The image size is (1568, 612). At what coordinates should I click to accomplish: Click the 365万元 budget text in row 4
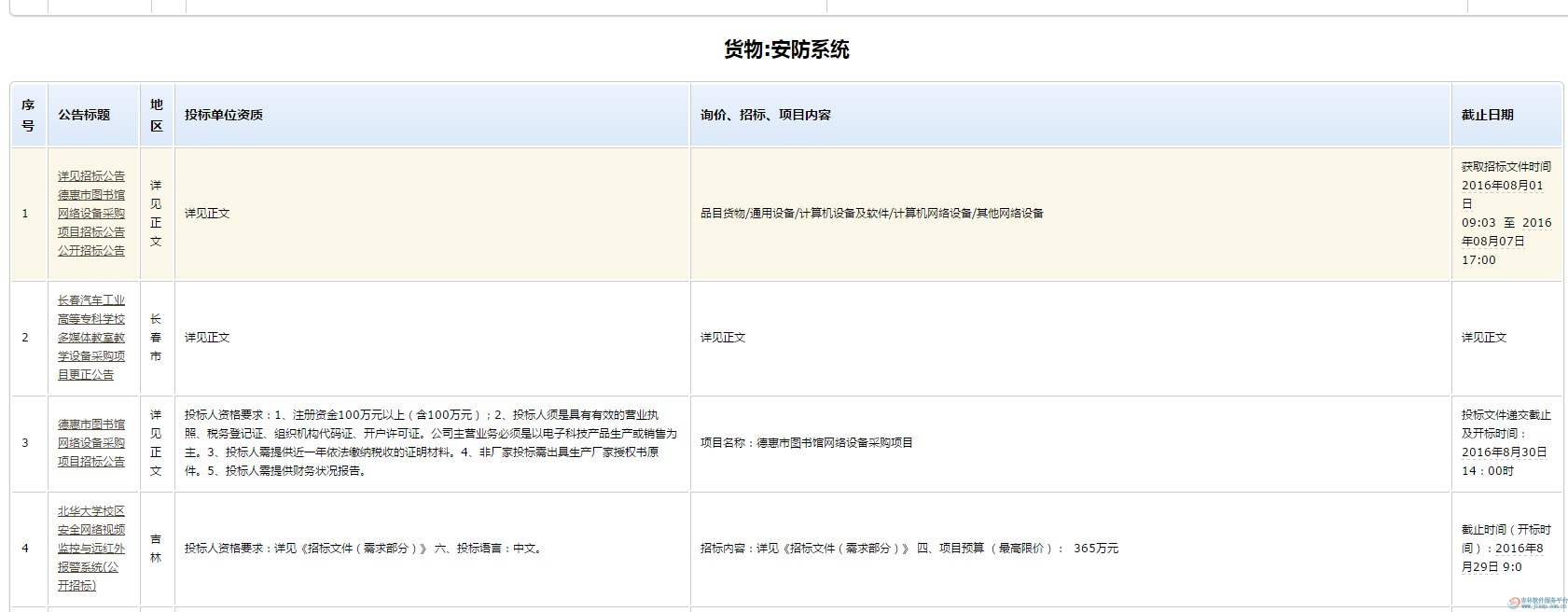[x=1095, y=549]
